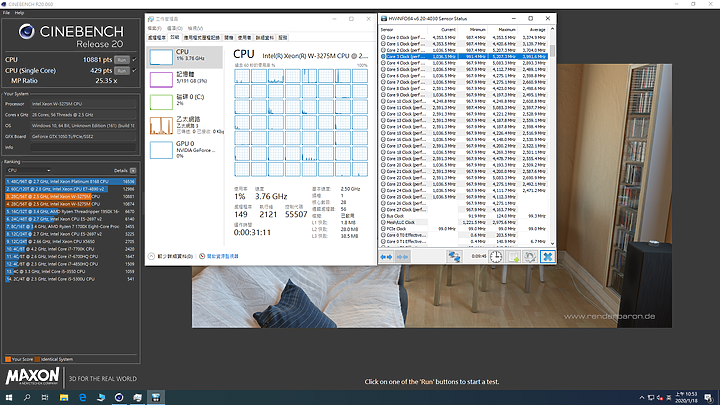Click the Cinebench taskbar icon
720x405 pixels.
tap(119, 397)
